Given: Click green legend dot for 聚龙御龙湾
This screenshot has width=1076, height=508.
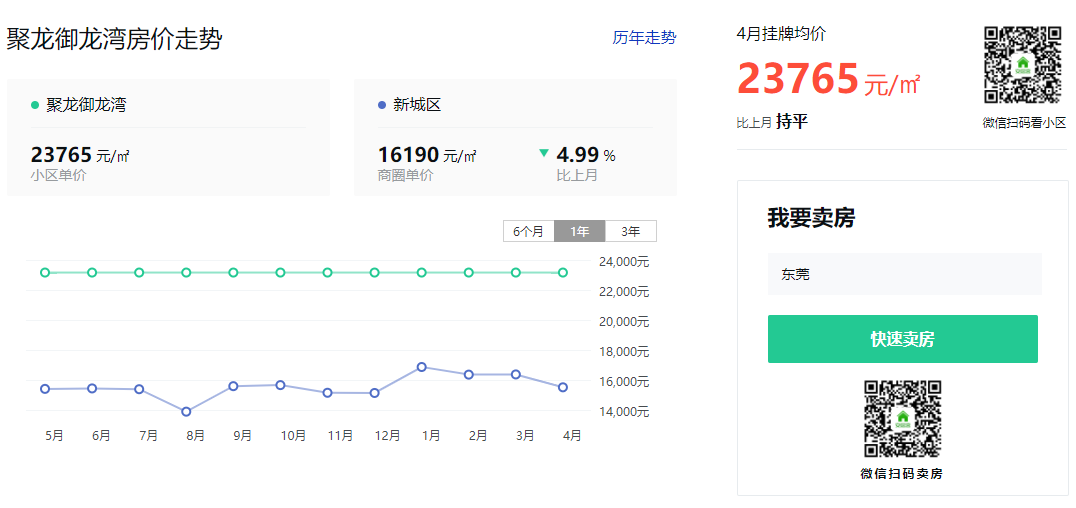Looking at the screenshot, I should [35, 106].
